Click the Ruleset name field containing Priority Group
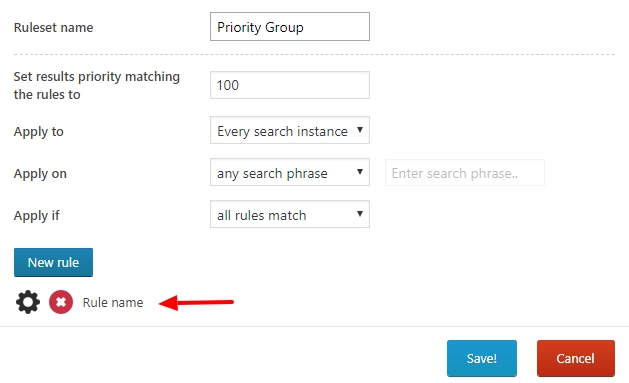Screen dimensions: 629x383 [x=290, y=26]
